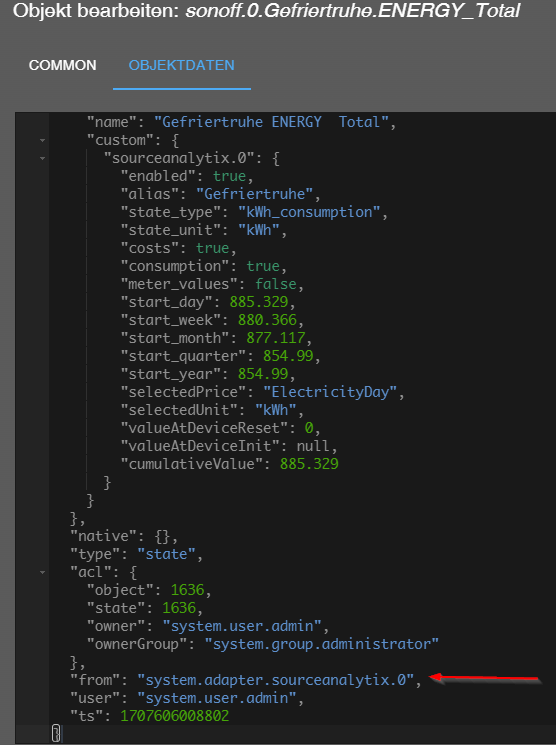Click the start_year value 854.99
This screenshot has width=556, height=745.
(263, 374)
